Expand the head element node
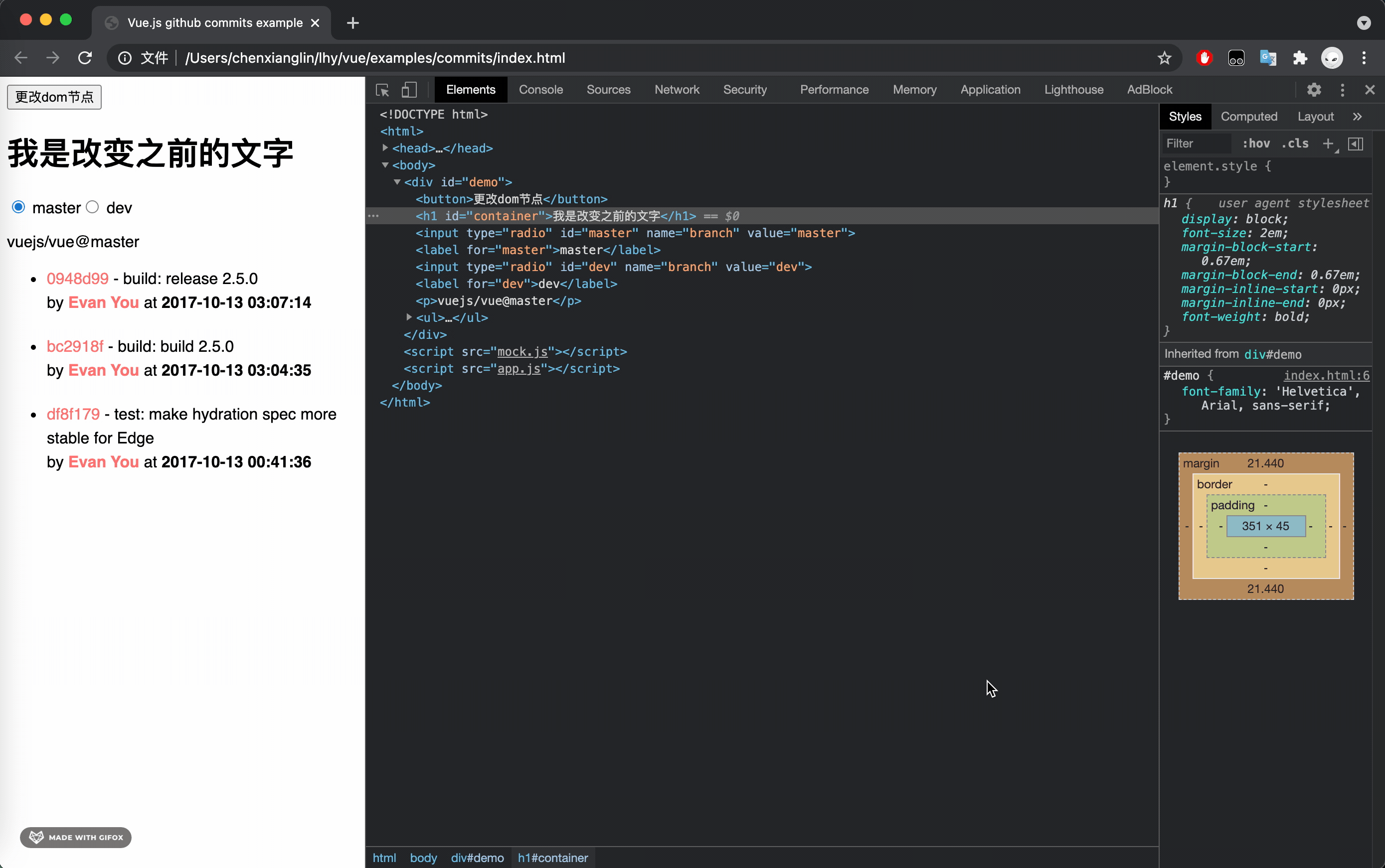1385x868 pixels. point(385,147)
